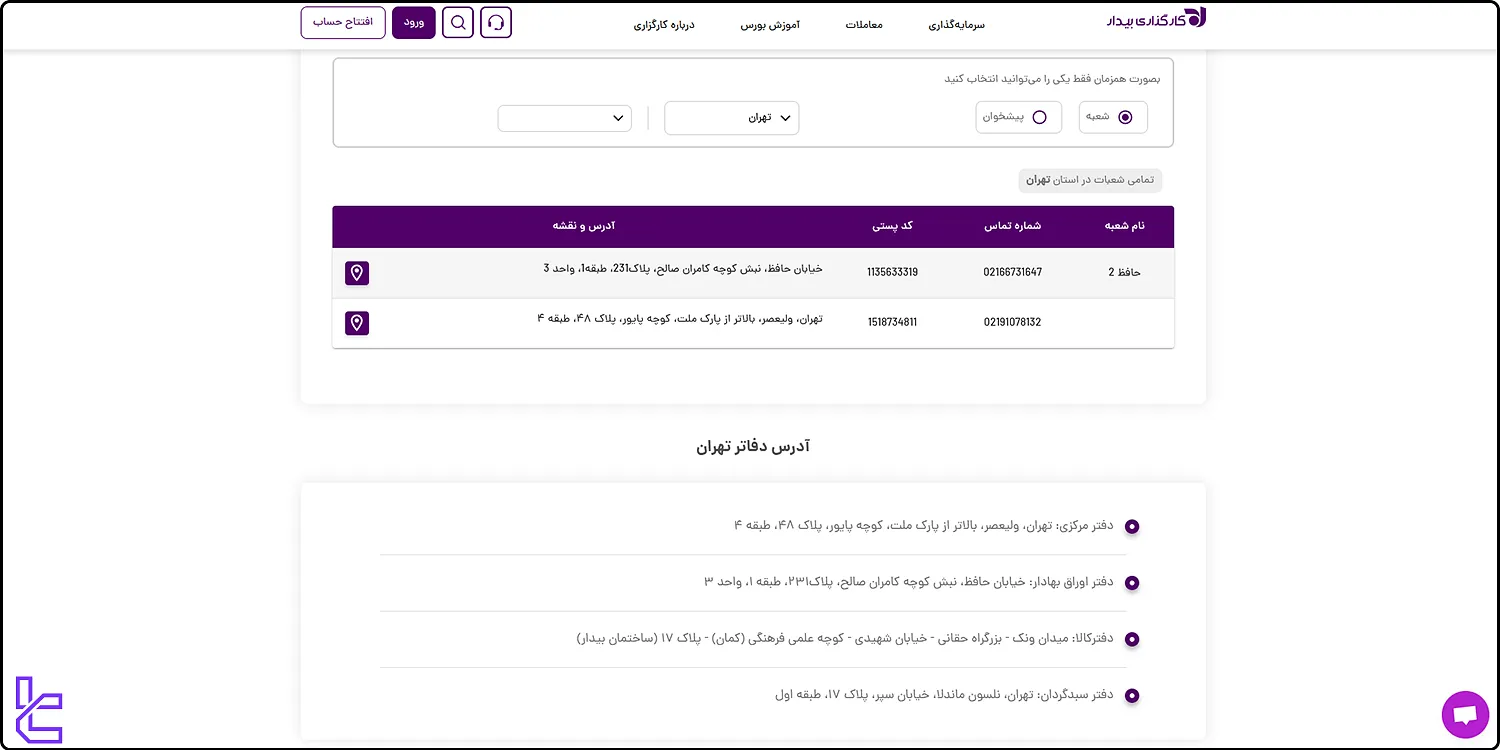Open the site search icon

pos(457,21)
